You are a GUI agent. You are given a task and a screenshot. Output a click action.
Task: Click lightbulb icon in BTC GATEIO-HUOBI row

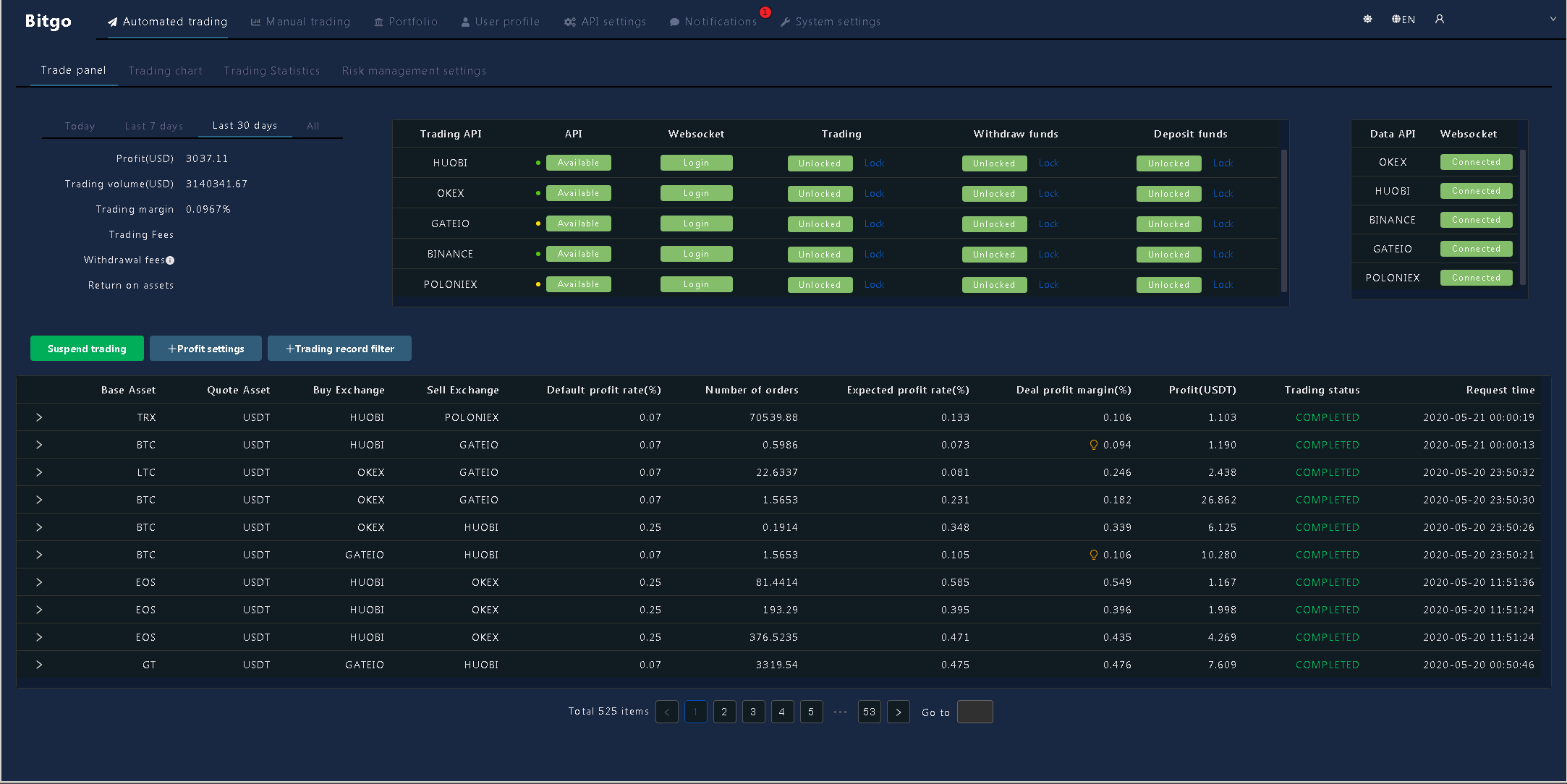click(1094, 555)
